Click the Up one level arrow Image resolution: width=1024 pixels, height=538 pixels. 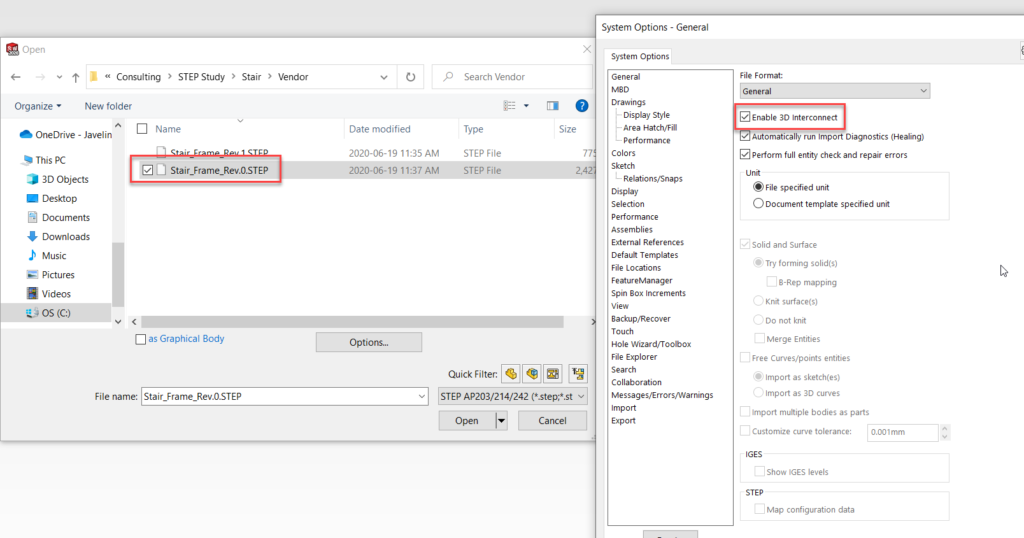point(76,77)
